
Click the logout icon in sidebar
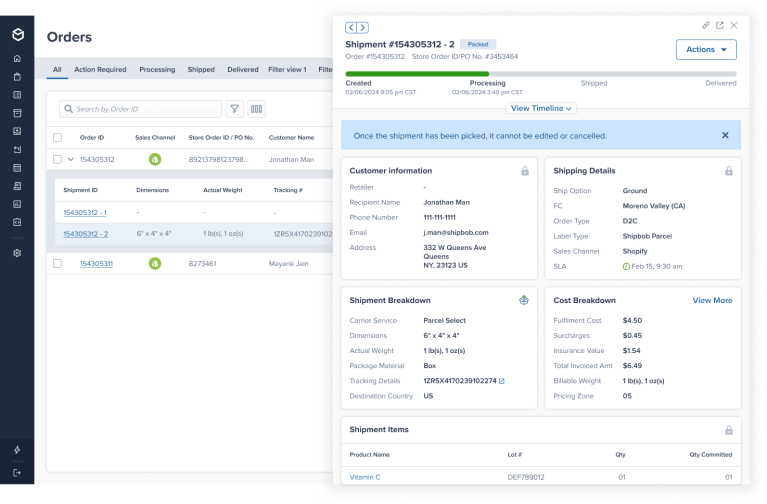coord(17,473)
